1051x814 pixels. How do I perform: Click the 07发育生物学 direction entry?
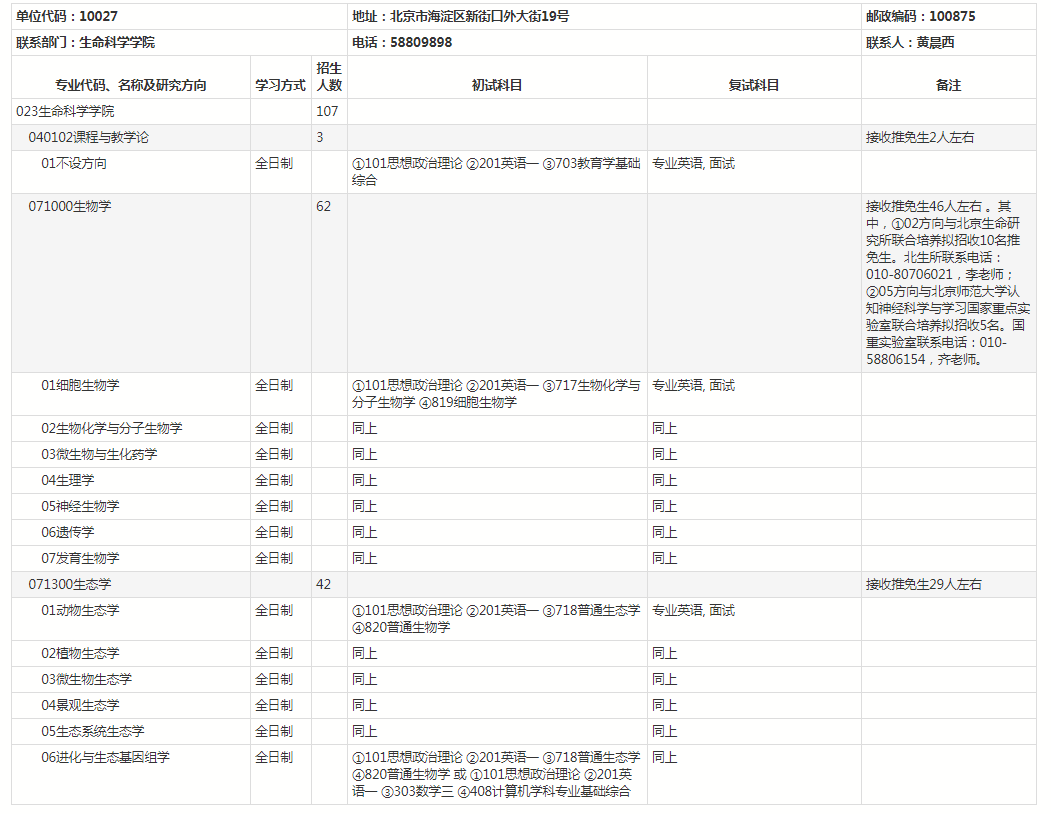point(80,558)
